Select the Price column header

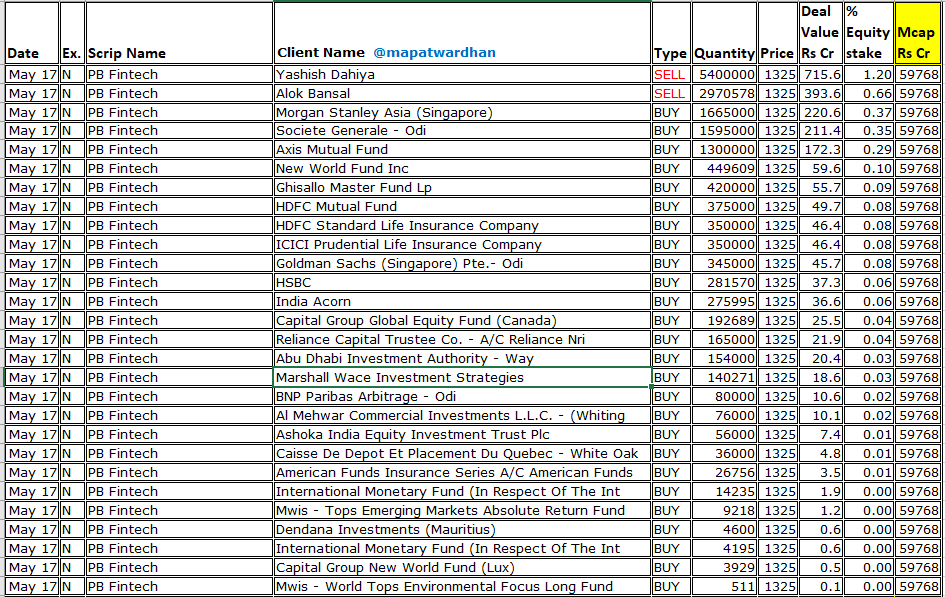click(777, 33)
